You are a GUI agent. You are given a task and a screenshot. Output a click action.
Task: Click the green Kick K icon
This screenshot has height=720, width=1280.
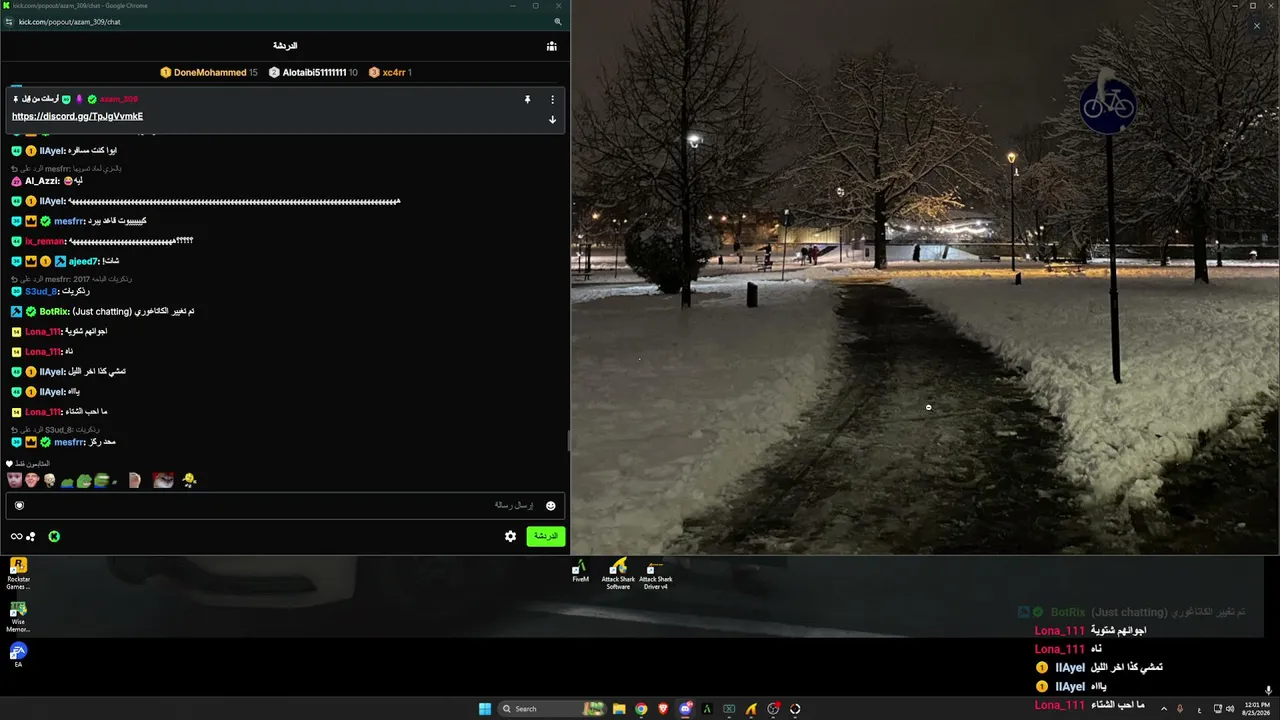54,537
